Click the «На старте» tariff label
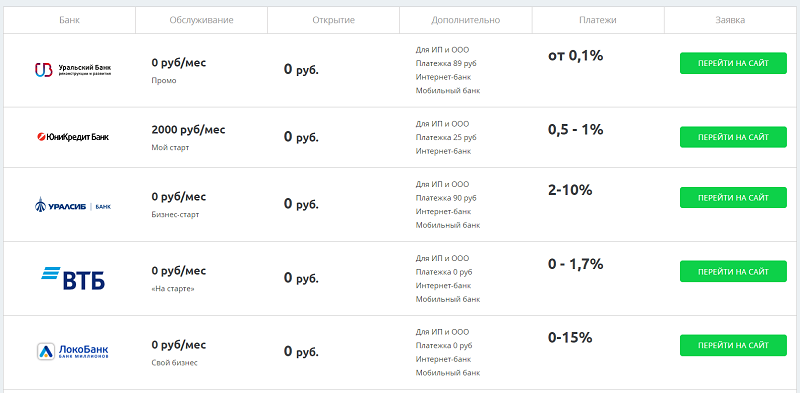 click(173, 289)
